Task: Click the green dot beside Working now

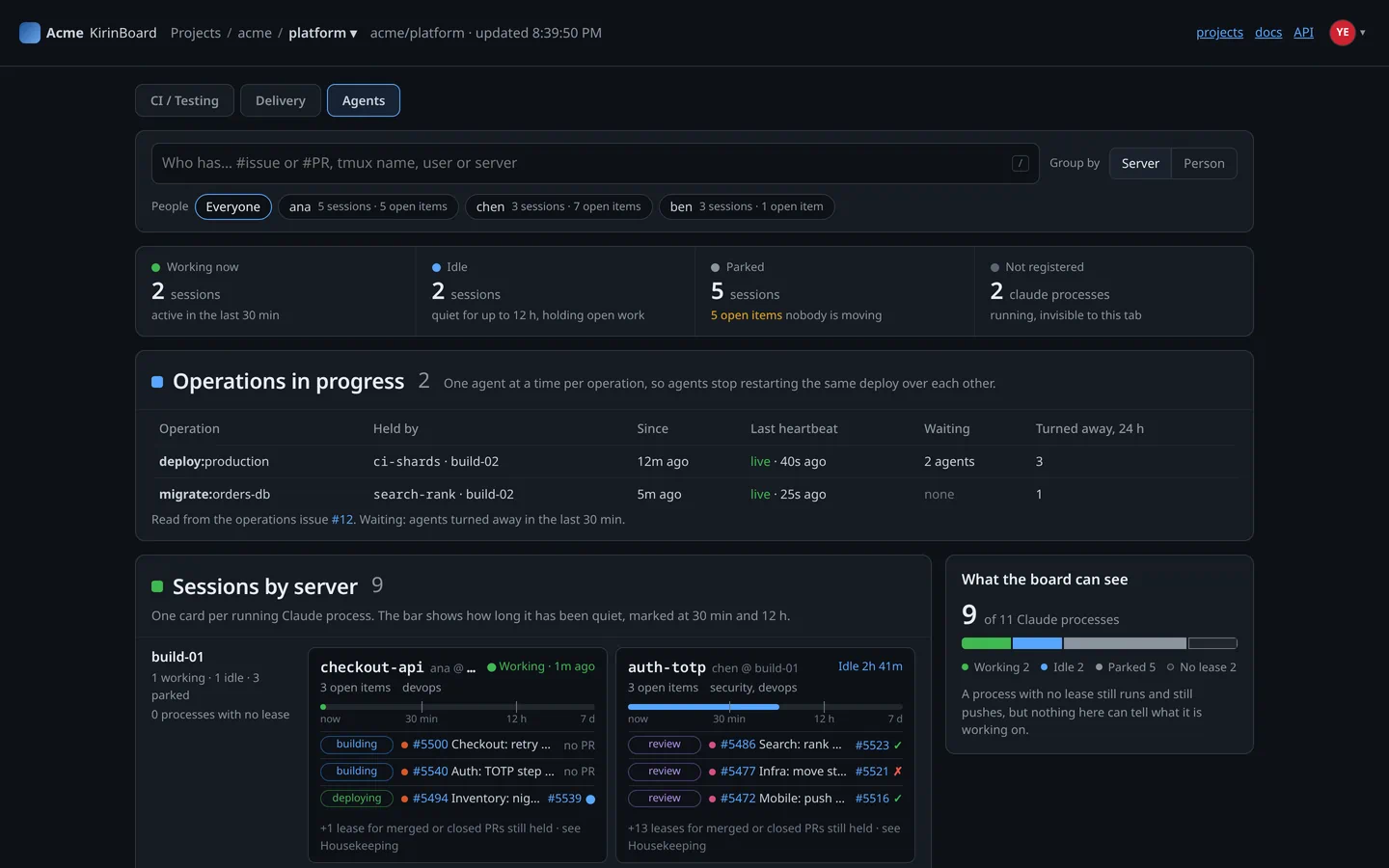Action: 156,267
